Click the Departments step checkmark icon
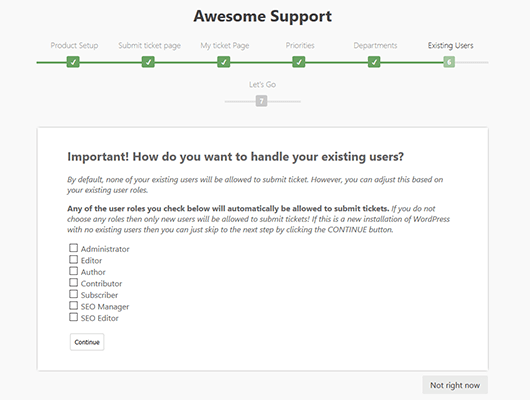Viewport: 530px width, 400px height. (x=374, y=62)
